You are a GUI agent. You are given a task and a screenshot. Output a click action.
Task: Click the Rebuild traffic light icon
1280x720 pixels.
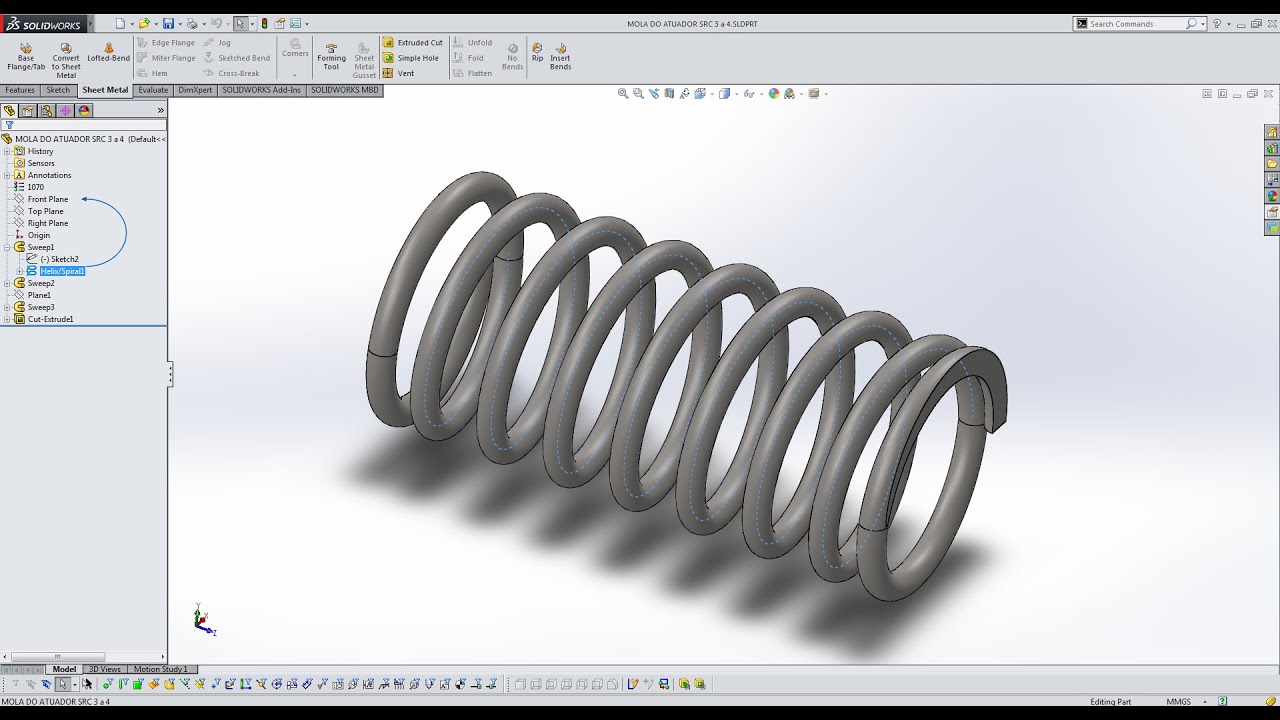click(x=264, y=23)
